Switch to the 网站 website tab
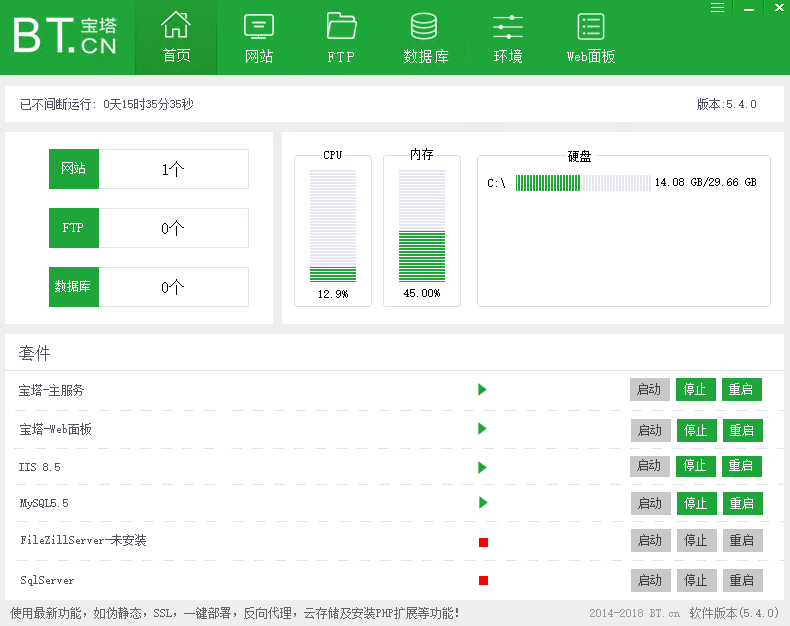The height and width of the screenshot is (626, 790). pos(258,38)
